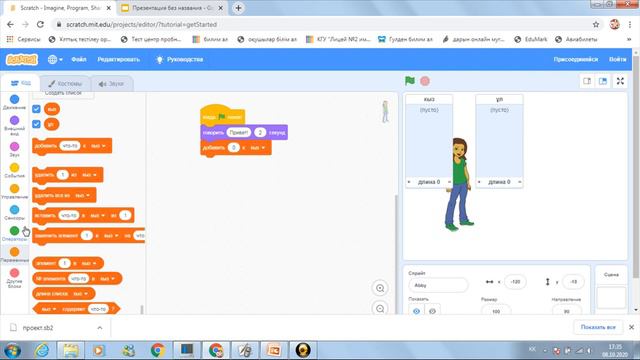Open EduMark bookmark
The image size is (640, 360).
click(531, 39)
